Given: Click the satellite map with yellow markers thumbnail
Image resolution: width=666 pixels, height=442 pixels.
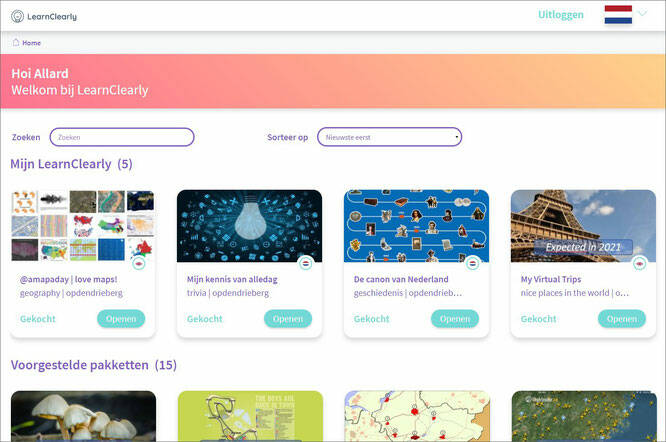Looking at the screenshot, I should click(584, 416).
